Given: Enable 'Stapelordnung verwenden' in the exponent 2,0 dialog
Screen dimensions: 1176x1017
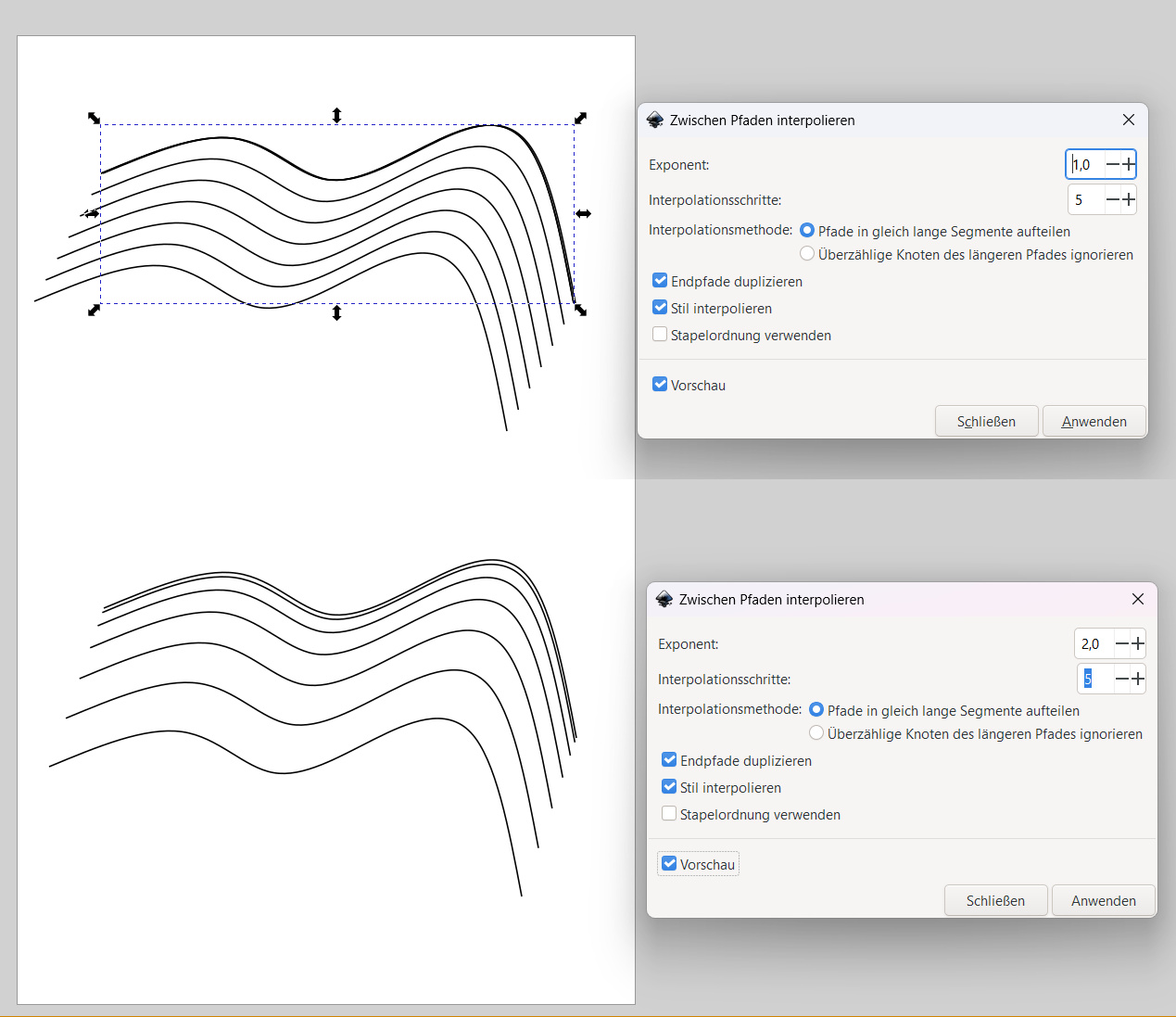Looking at the screenshot, I should coord(669,814).
